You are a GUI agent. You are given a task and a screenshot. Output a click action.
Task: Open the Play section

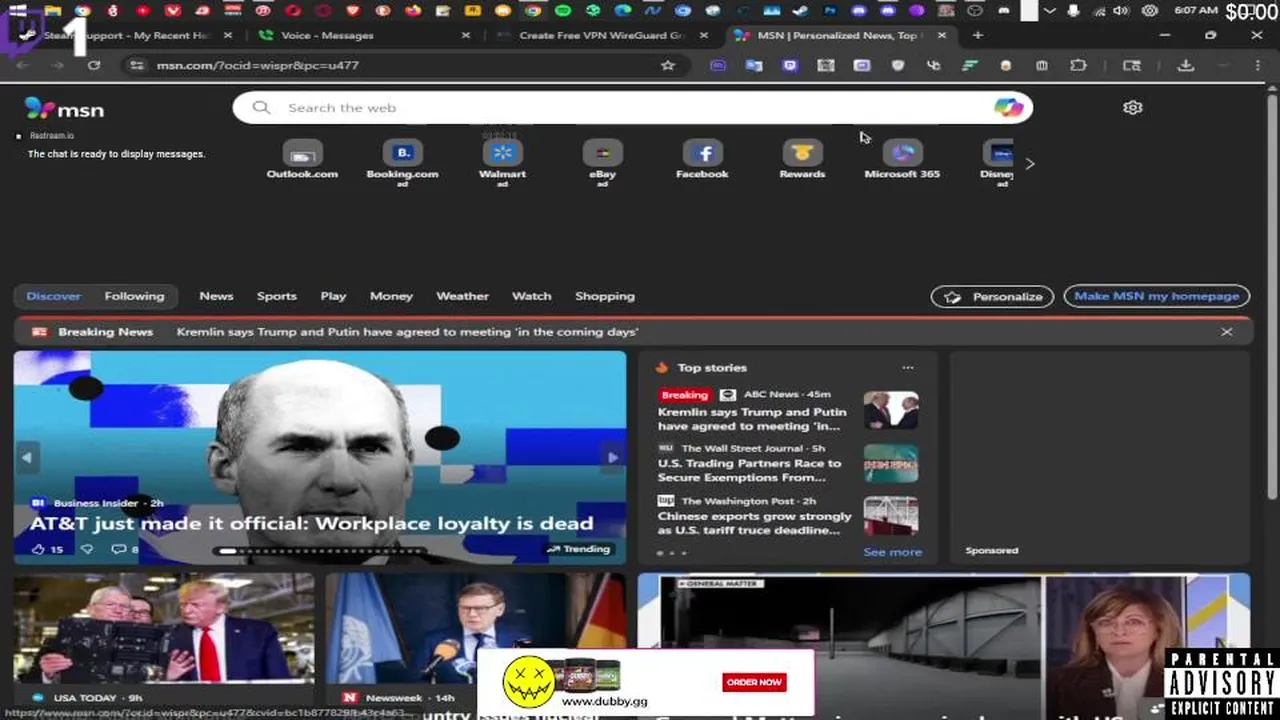click(333, 296)
